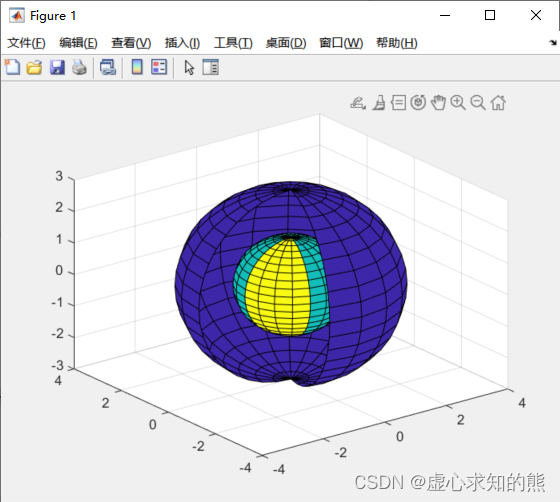This screenshot has width=560, height=502.
Task: Maximize the Figure 1 window
Action: (x=490, y=15)
